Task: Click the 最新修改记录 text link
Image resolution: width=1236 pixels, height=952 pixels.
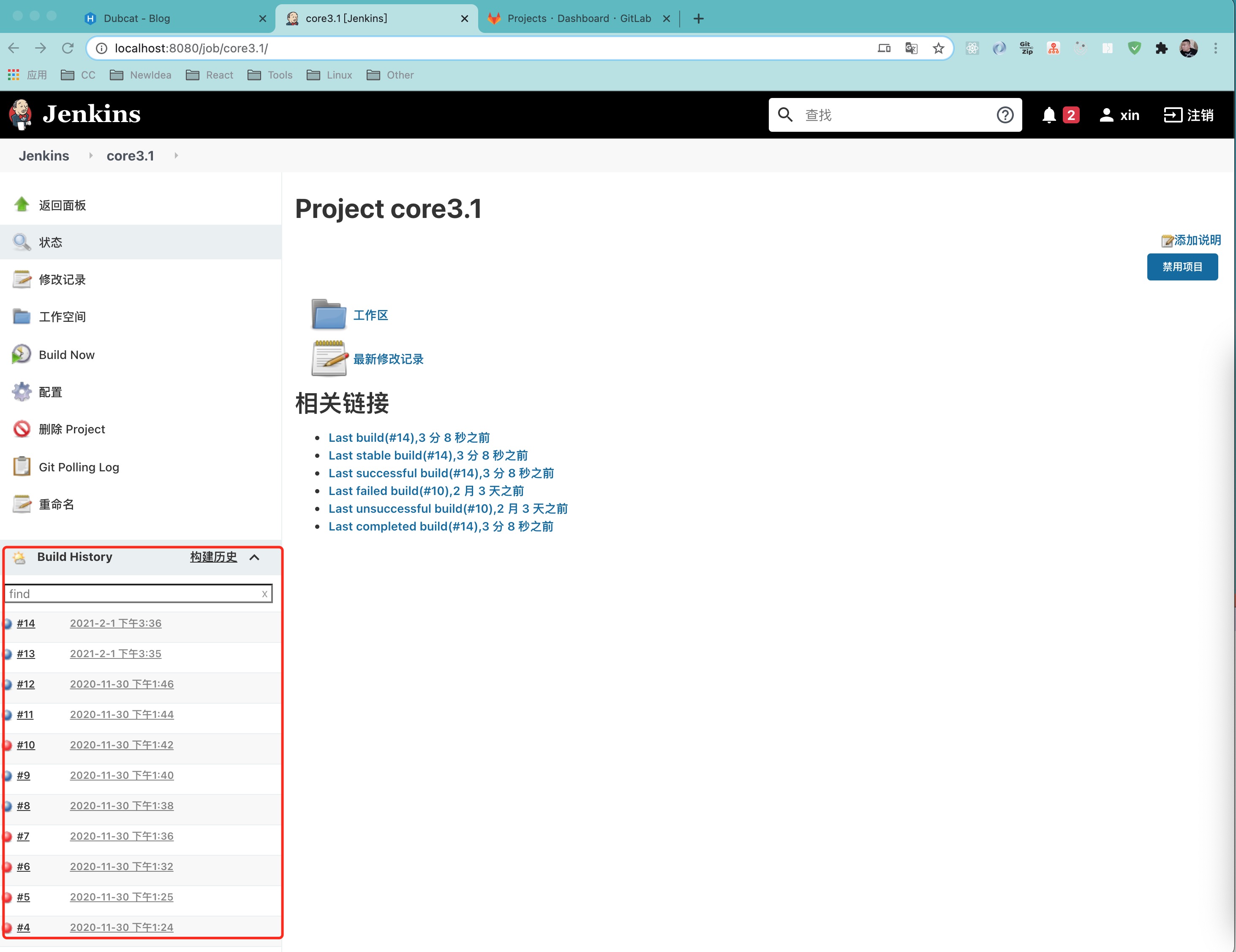Action: click(388, 359)
